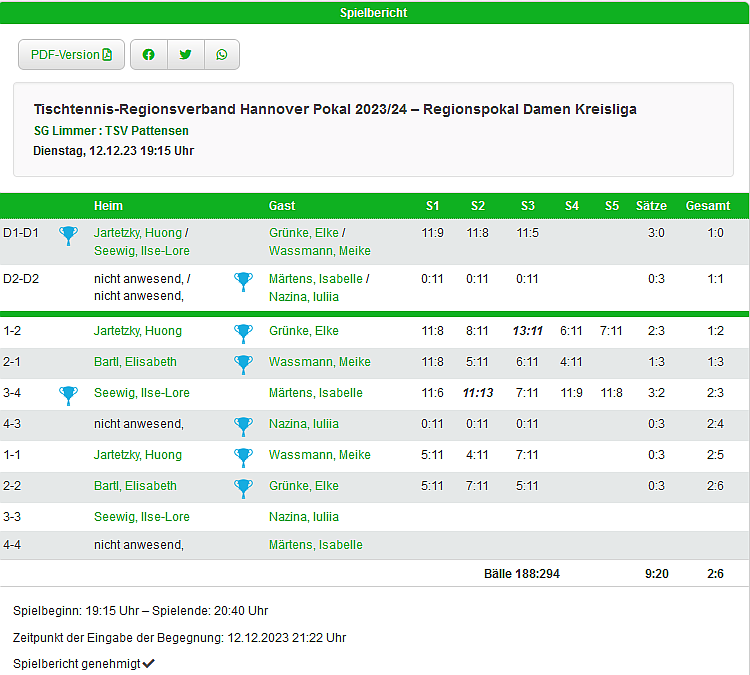
Task: Open Nazina, Iuliia profile in row 4-3
Action: coord(303,424)
